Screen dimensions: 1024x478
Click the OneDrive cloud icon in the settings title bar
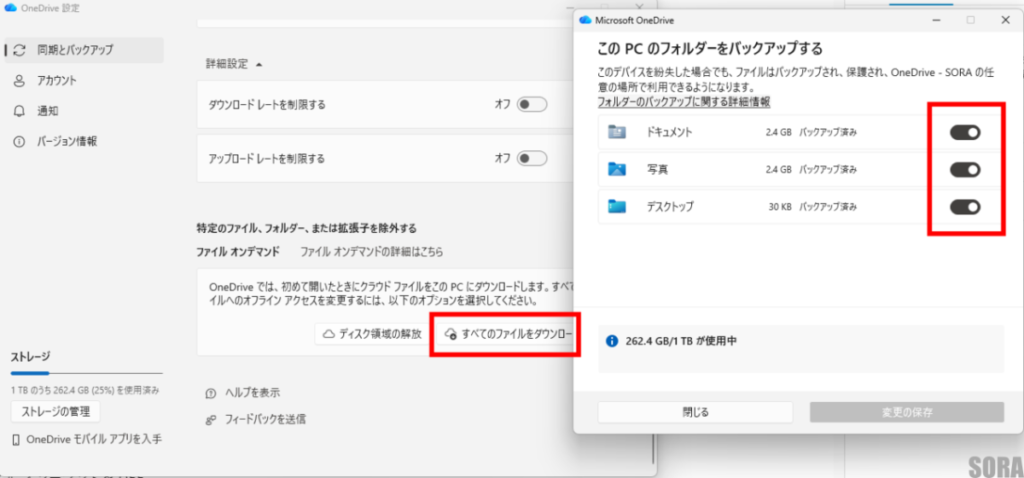(10, 8)
